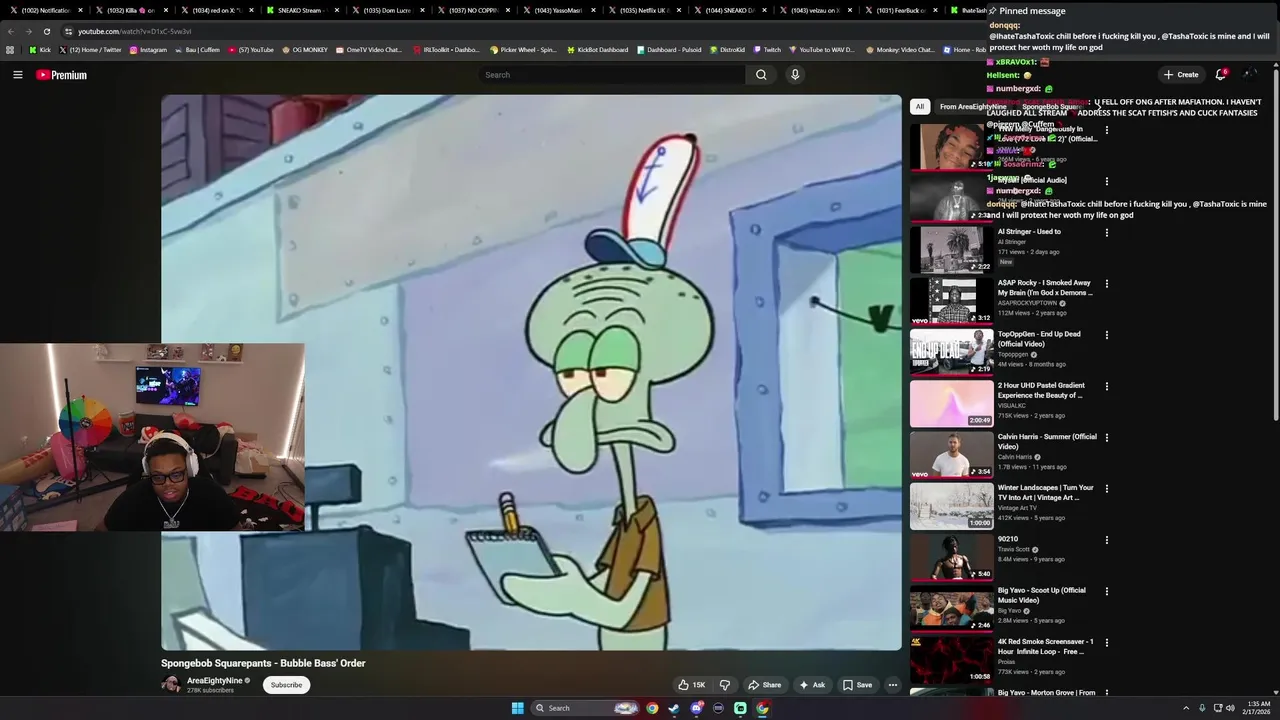Switch to (1035) Netflix UK browser tab
Screen dimensions: 1280x720
tap(643, 10)
